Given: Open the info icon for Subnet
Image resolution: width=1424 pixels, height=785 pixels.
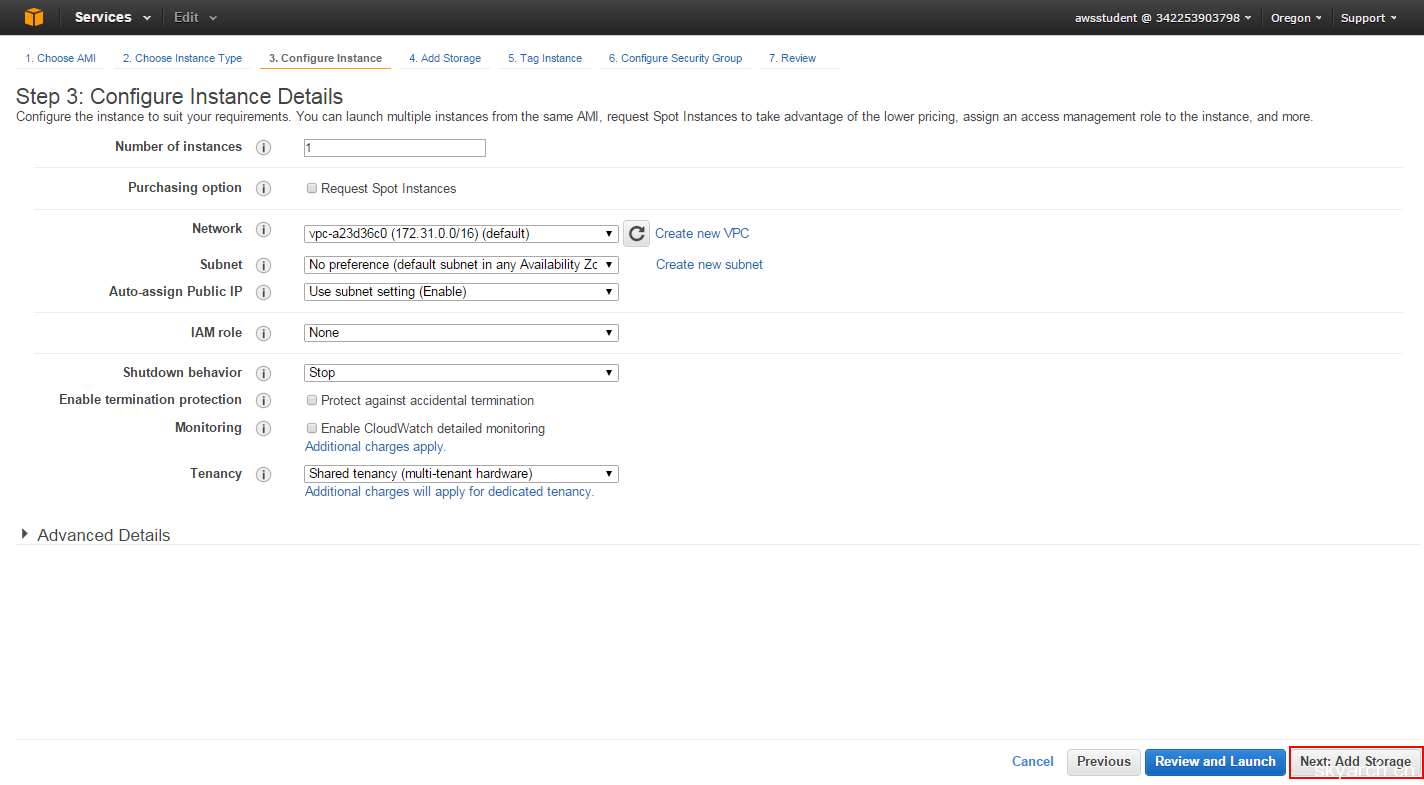Looking at the screenshot, I should (x=263, y=266).
